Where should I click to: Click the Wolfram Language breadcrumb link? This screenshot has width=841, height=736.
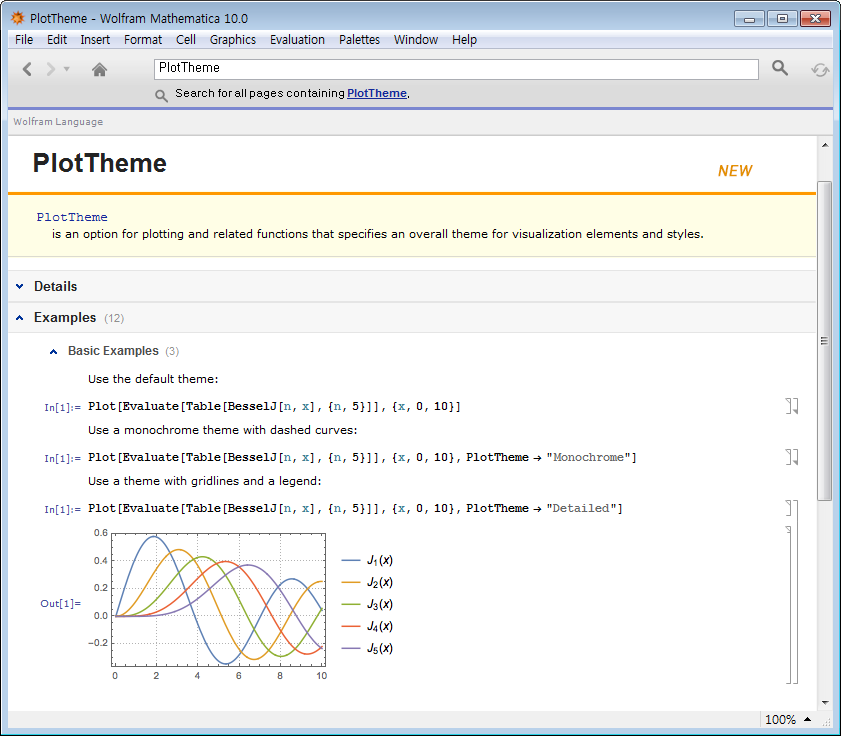(x=58, y=122)
